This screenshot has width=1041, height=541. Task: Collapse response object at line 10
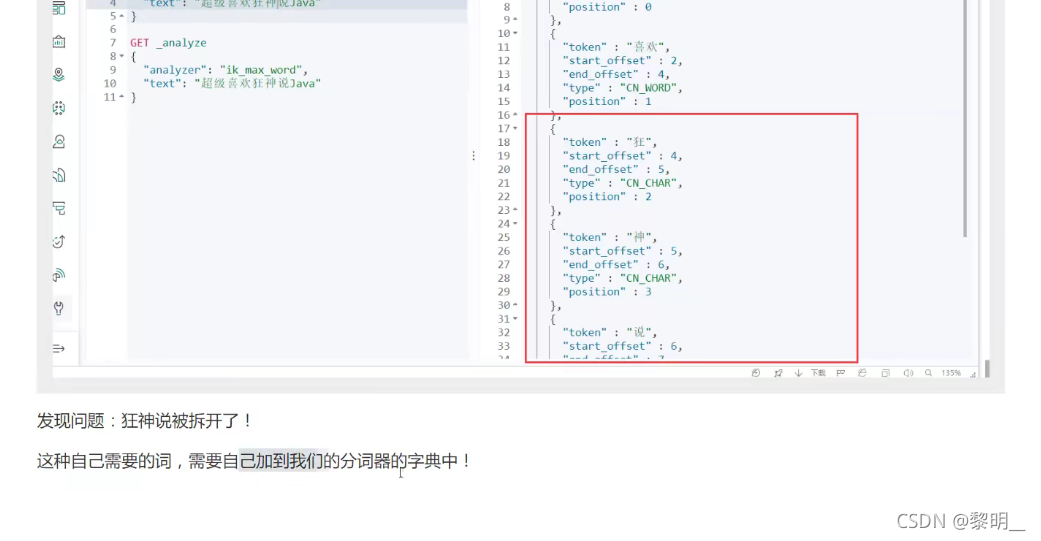(515, 33)
